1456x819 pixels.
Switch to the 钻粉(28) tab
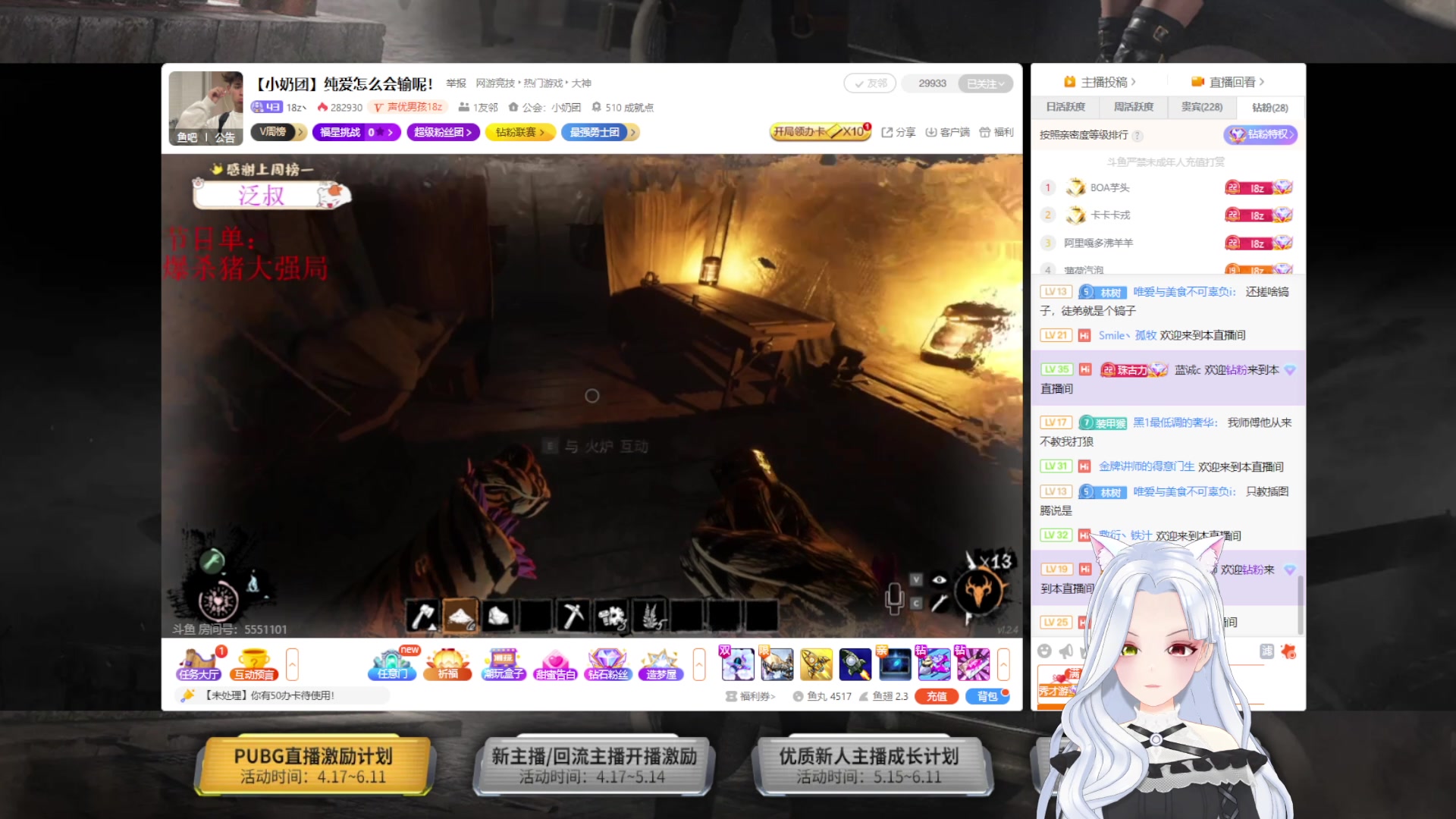[1270, 108]
